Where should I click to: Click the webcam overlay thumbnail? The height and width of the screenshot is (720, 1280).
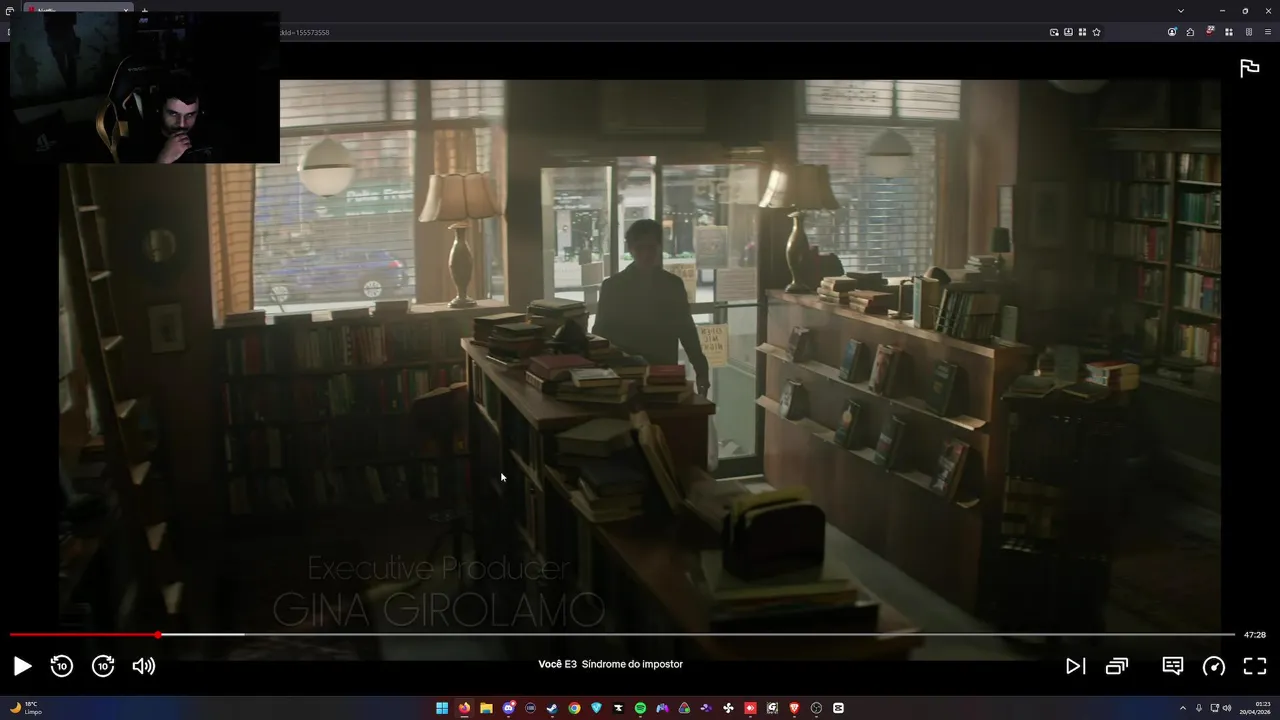pyautogui.click(x=145, y=88)
